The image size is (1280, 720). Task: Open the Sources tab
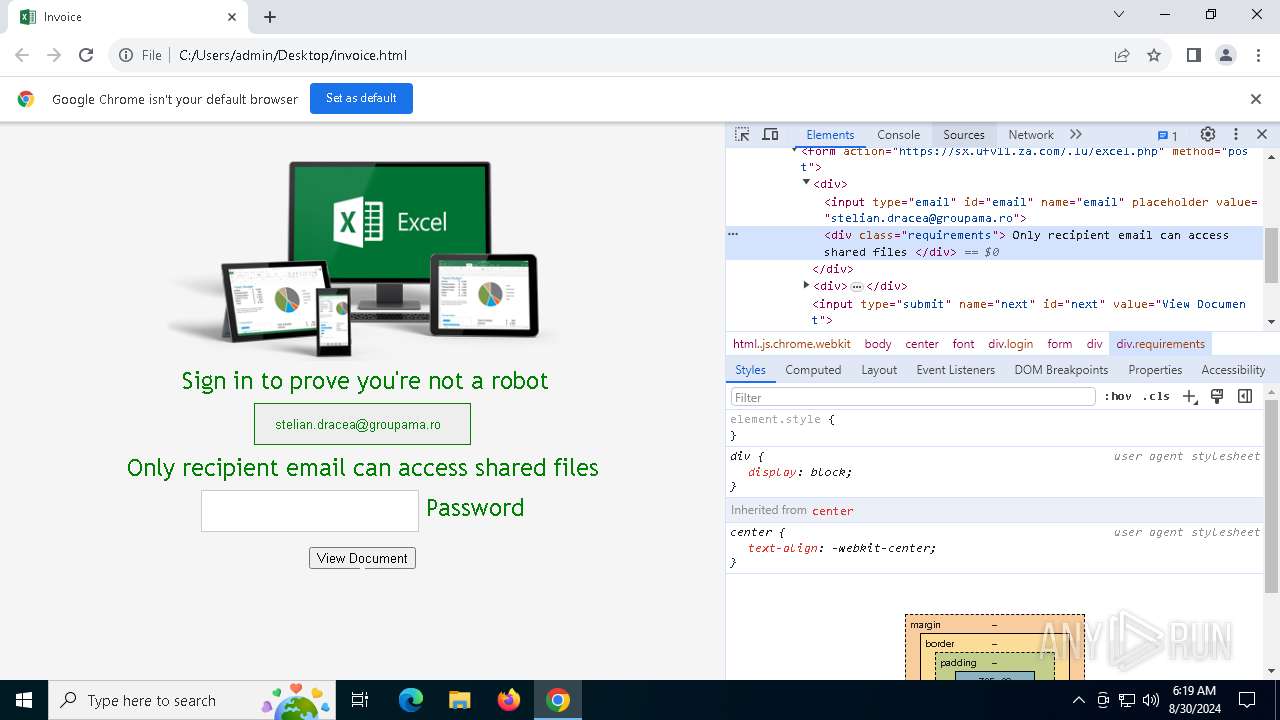(964, 135)
